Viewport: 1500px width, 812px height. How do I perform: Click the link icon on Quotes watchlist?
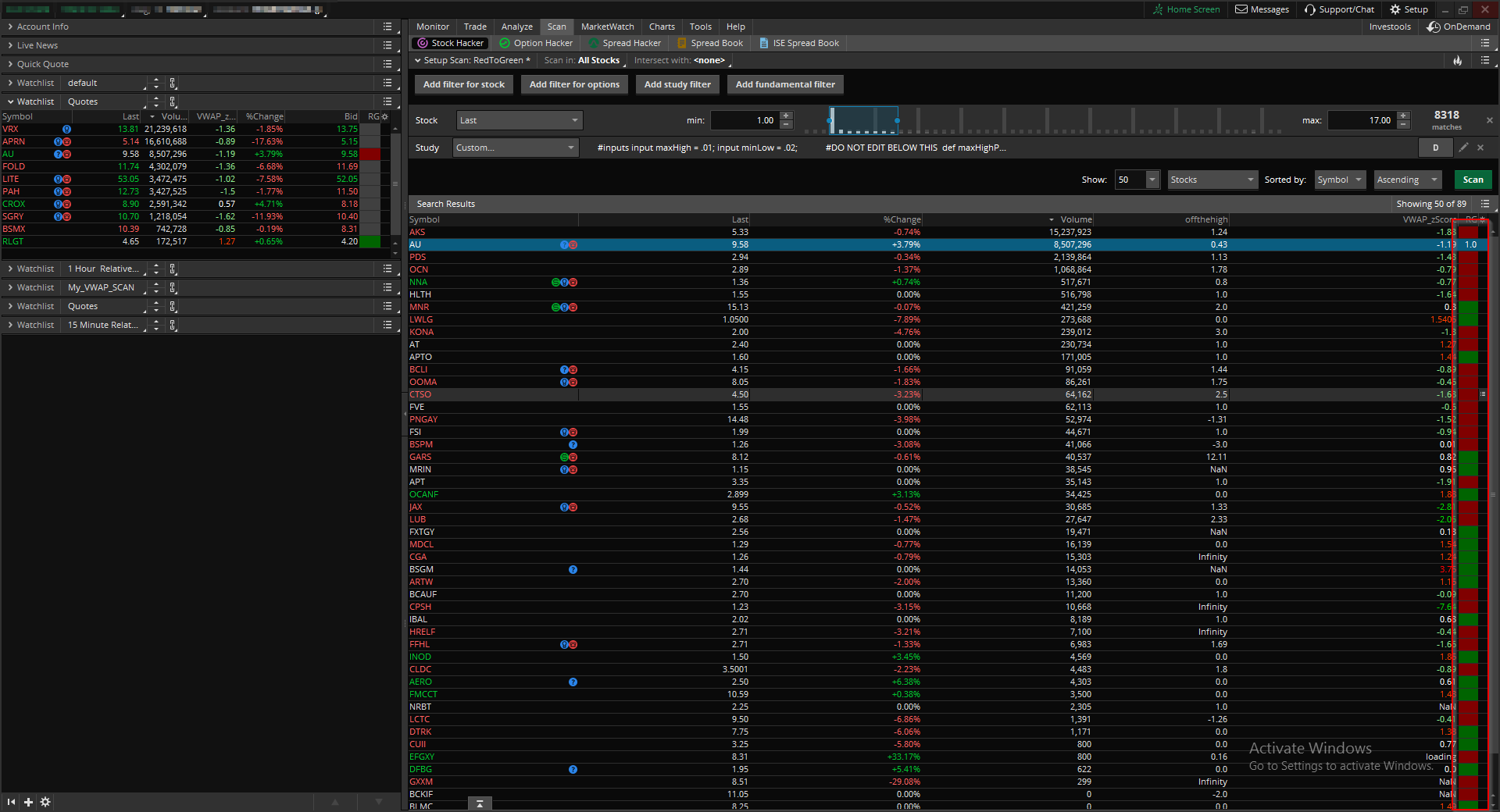click(173, 101)
